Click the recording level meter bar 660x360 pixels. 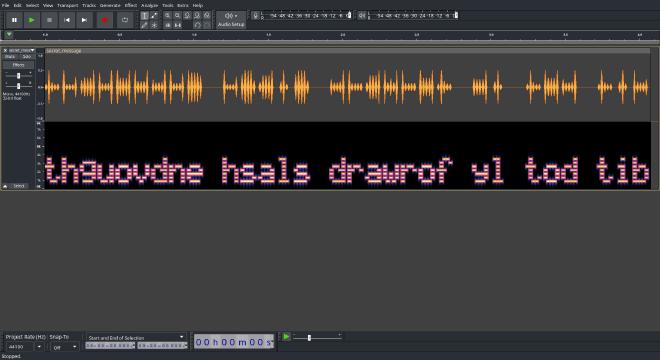pos(306,16)
